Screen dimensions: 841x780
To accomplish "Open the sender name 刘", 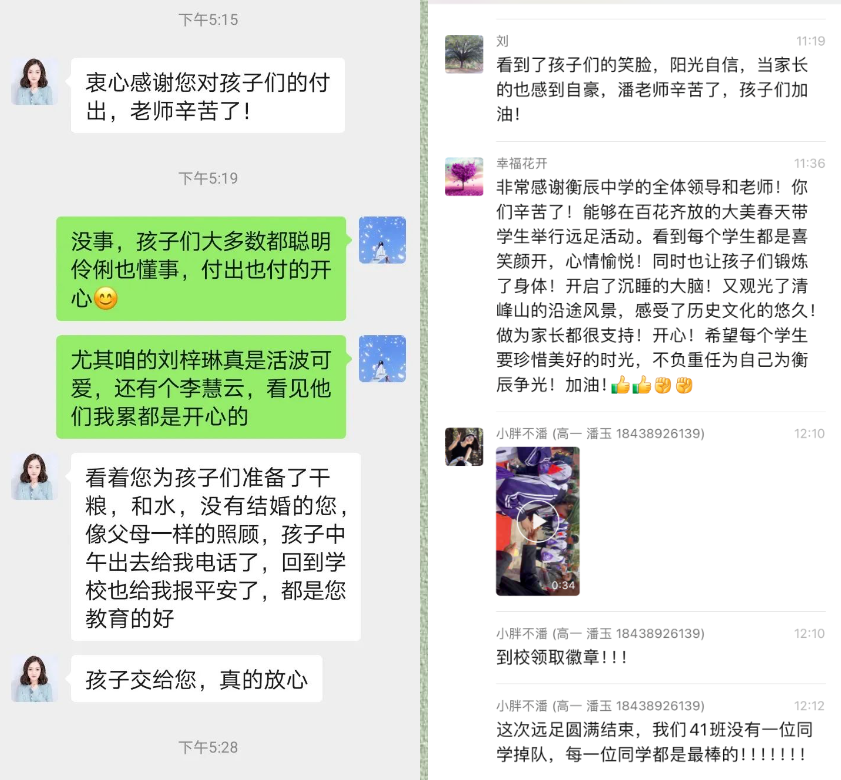I will 503,41.
